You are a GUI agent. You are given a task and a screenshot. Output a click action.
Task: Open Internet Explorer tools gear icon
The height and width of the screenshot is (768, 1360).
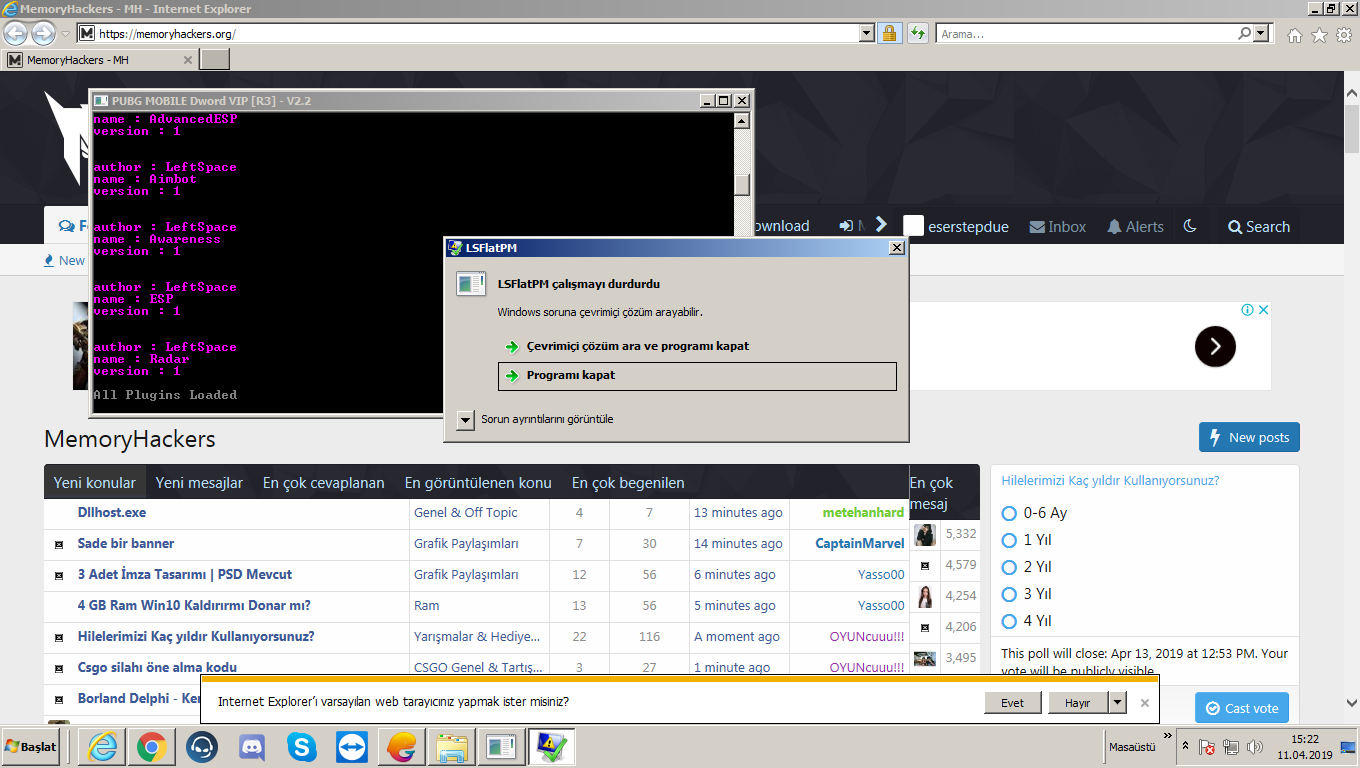pyautogui.click(x=1343, y=35)
